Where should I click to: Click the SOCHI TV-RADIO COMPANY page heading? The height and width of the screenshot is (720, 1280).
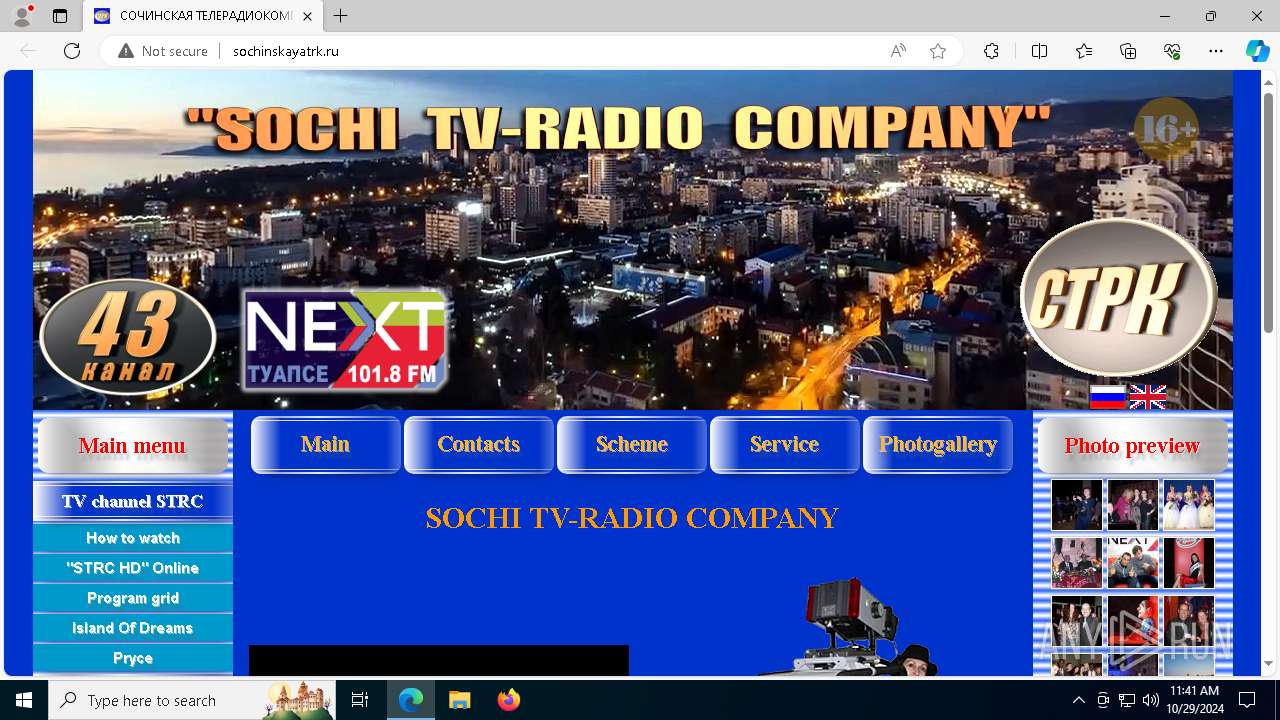tap(632, 518)
